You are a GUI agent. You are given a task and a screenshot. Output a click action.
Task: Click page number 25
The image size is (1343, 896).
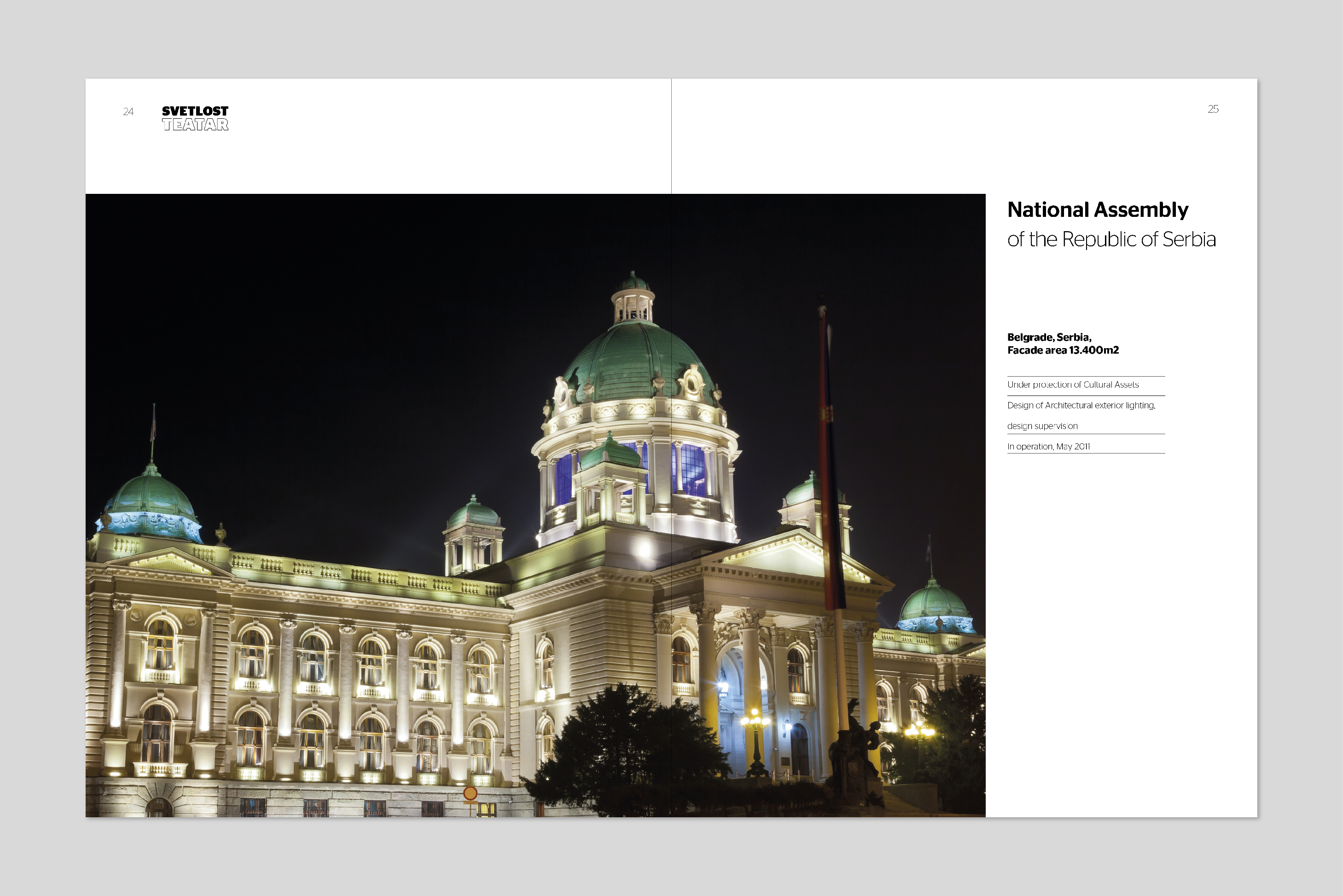(x=1213, y=109)
